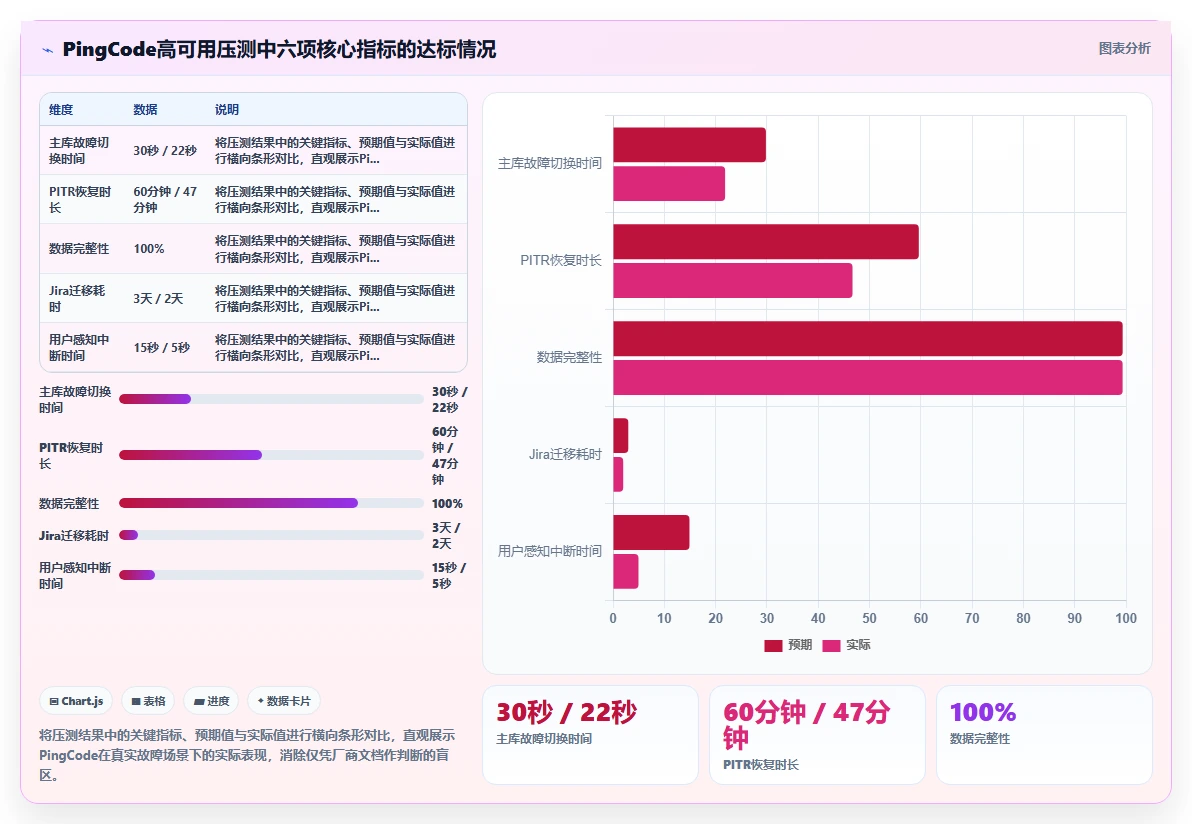This screenshot has height=824, width=1192.
Task: Click the 30秒 / 22秒 table cell
Action: coord(165,151)
